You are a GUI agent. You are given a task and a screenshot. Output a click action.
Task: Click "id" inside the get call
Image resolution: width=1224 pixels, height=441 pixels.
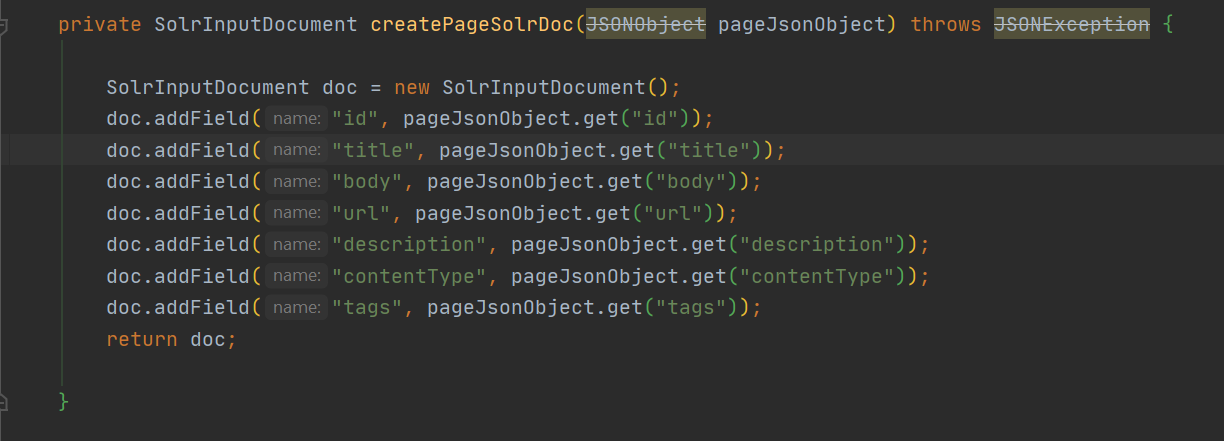click(656, 119)
